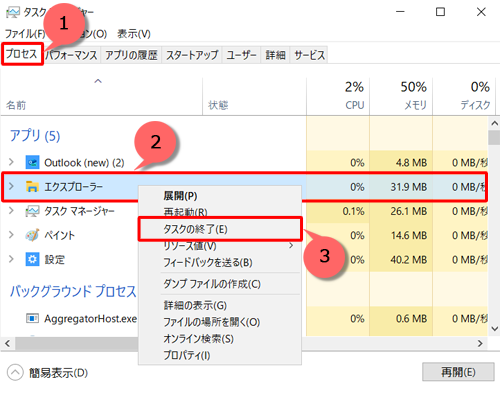Image resolution: width=500 pixels, height=393 pixels.
Task: Click the 0.1% CPU value
Action: [x=353, y=211]
